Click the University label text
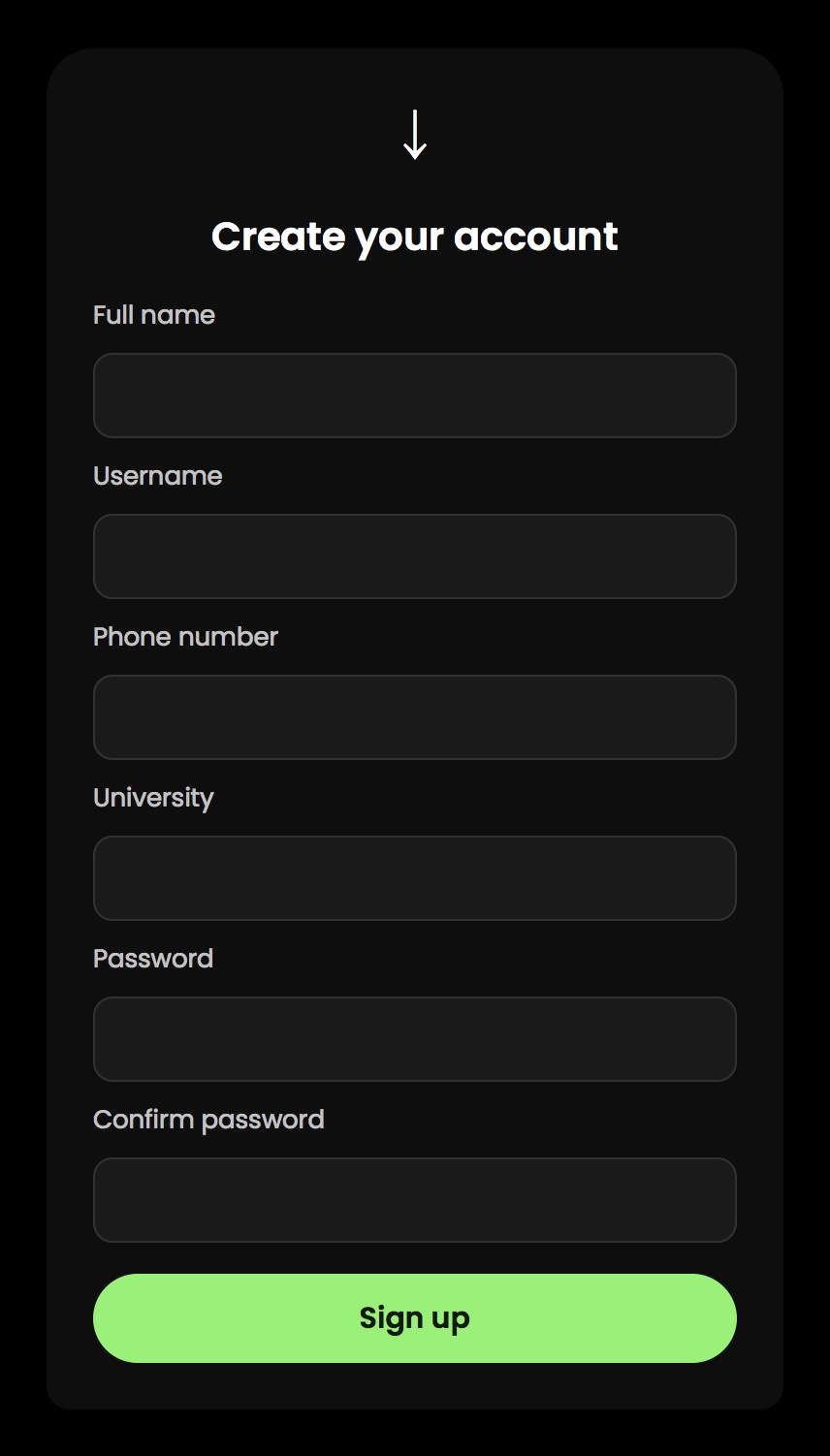The width and height of the screenshot is (830, 1456). click(153, 799)
